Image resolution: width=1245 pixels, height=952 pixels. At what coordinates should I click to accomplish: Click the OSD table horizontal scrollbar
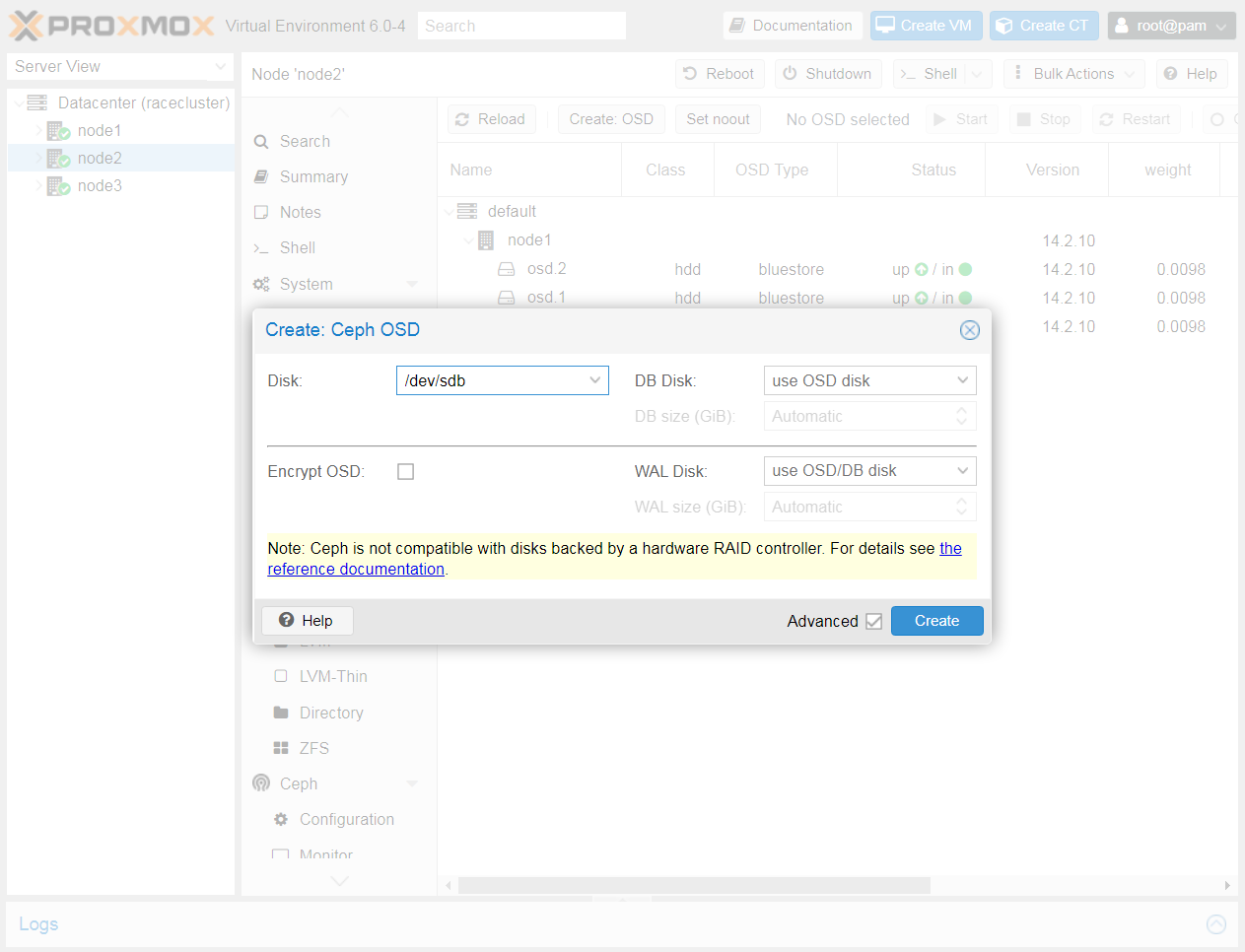click(x=694, y=885)
